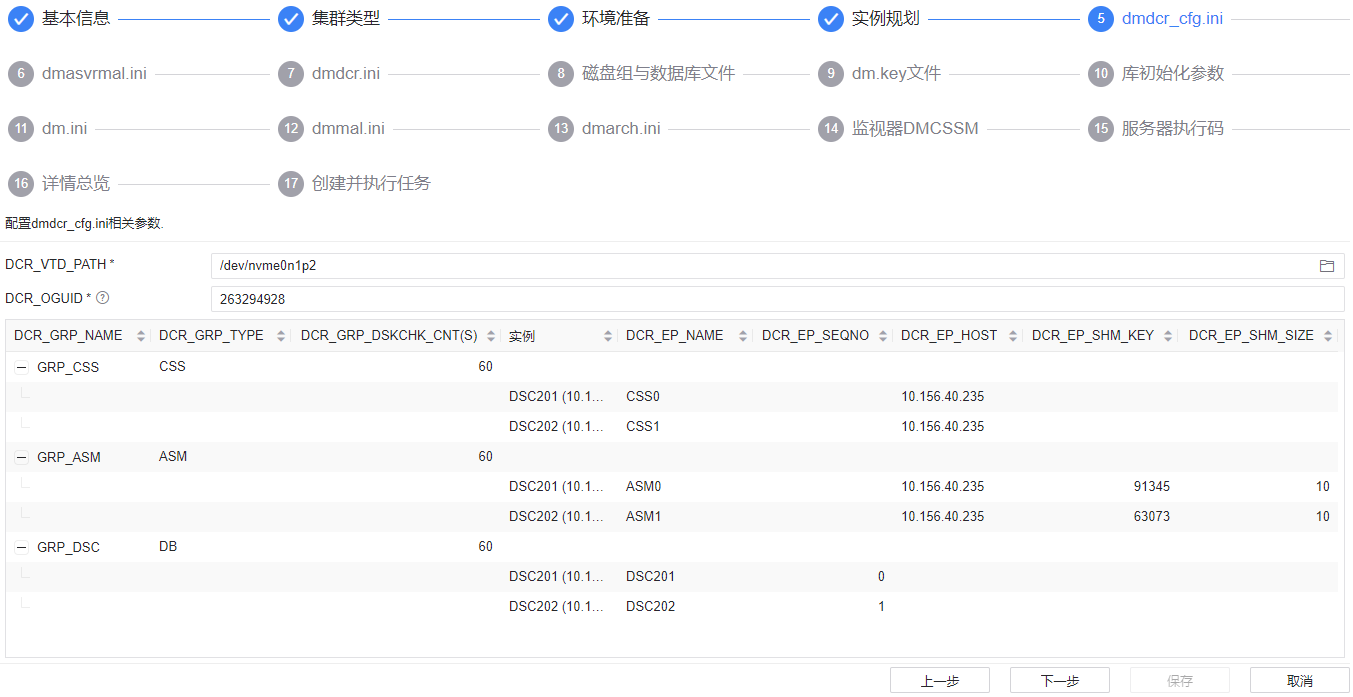This screenshot has width=1353, height=697.
Task: Go to the 实例规划 step label
Action: [886, 19]
